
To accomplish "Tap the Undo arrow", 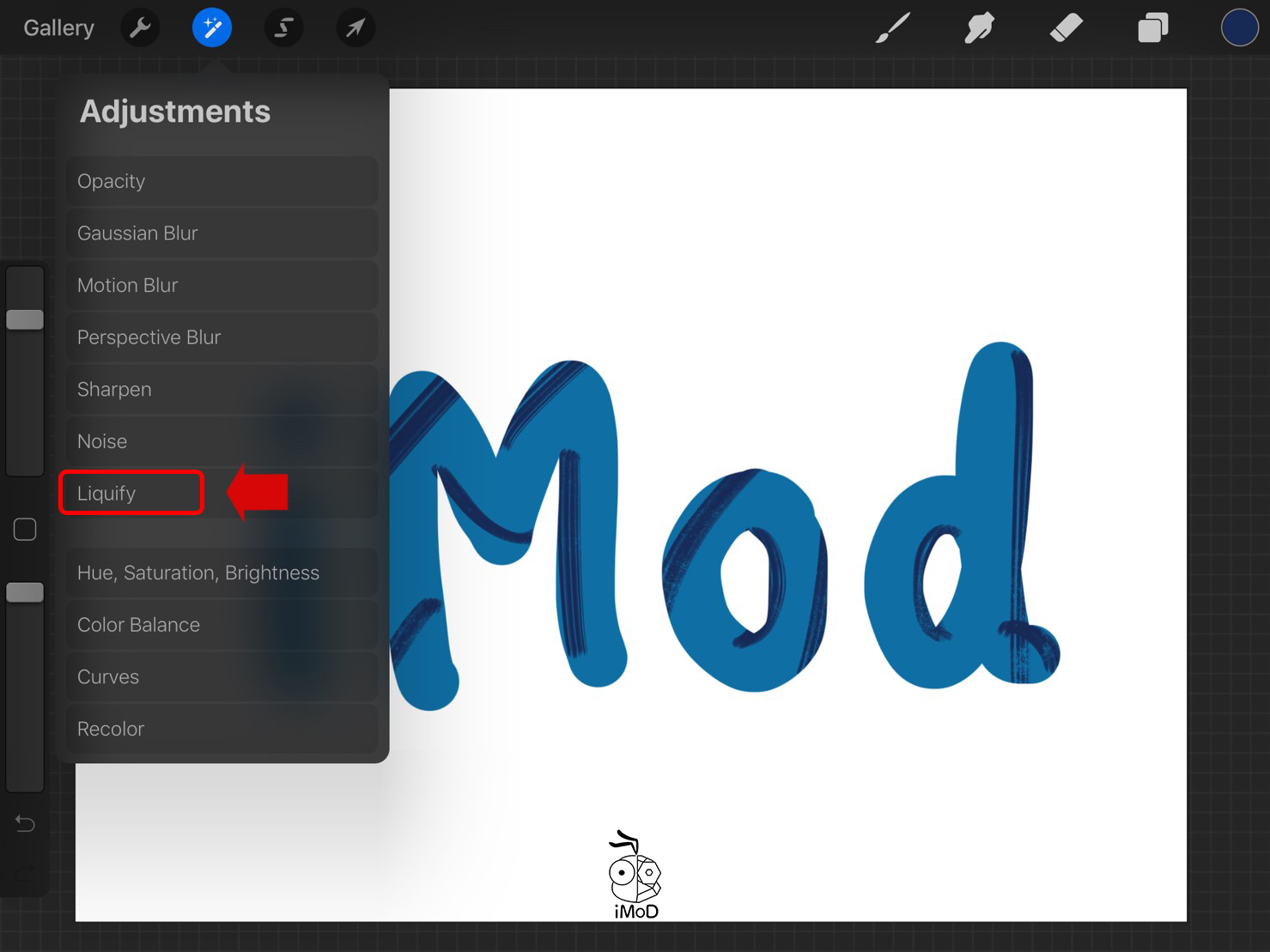I will (x=24, y=823).
